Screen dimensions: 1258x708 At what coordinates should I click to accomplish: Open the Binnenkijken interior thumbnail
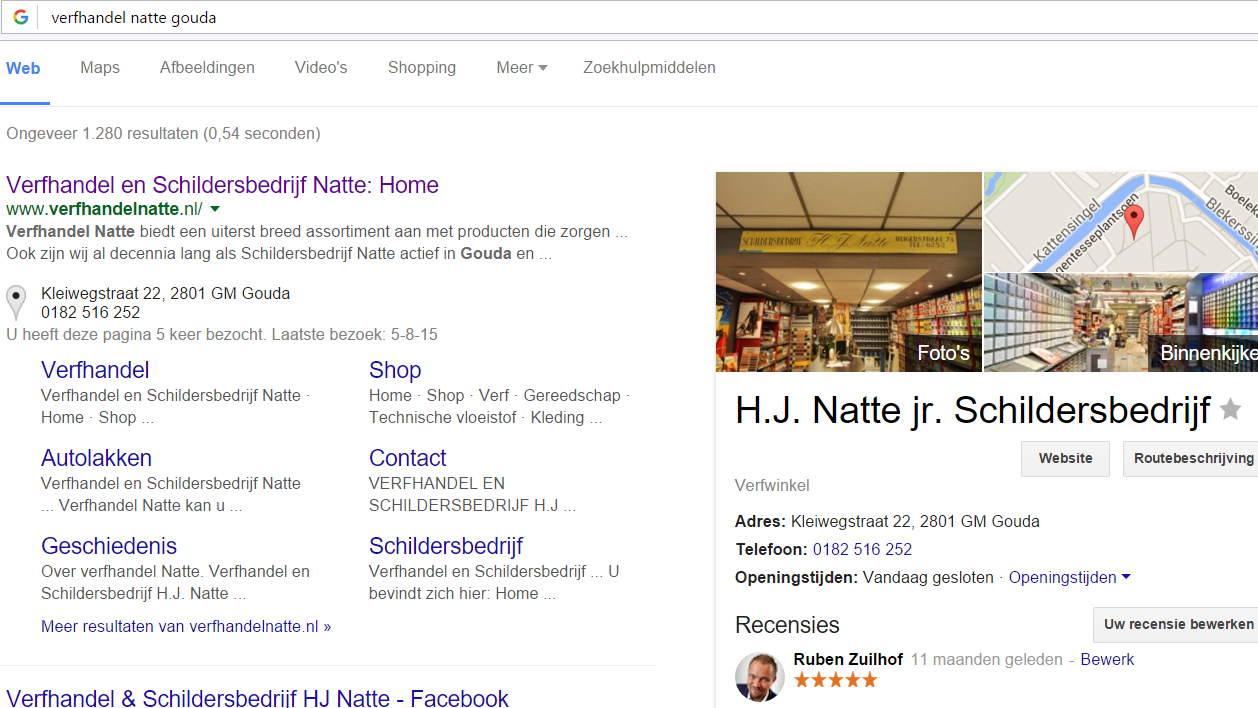1121,323
